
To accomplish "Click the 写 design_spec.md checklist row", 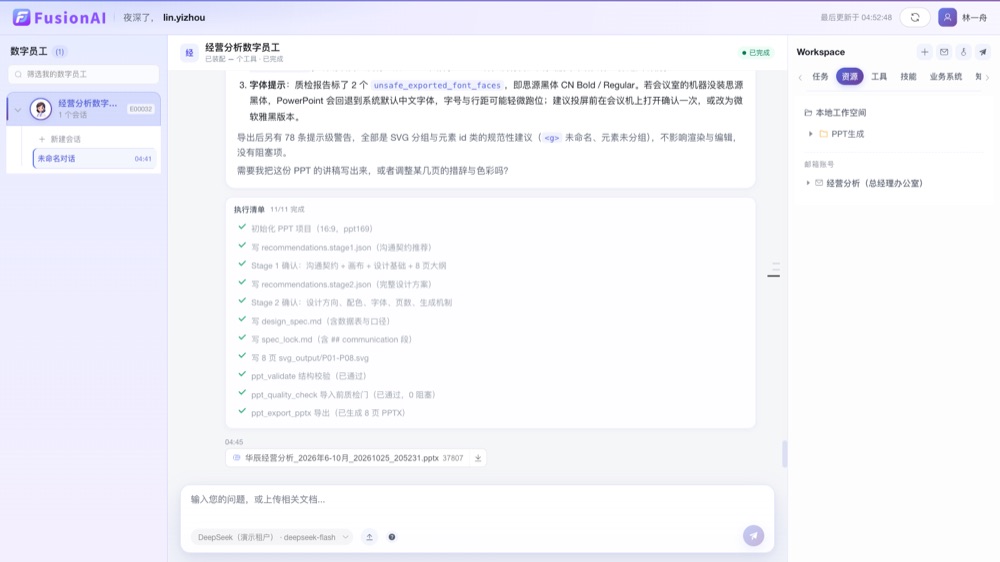I will [x=320, y=321].
